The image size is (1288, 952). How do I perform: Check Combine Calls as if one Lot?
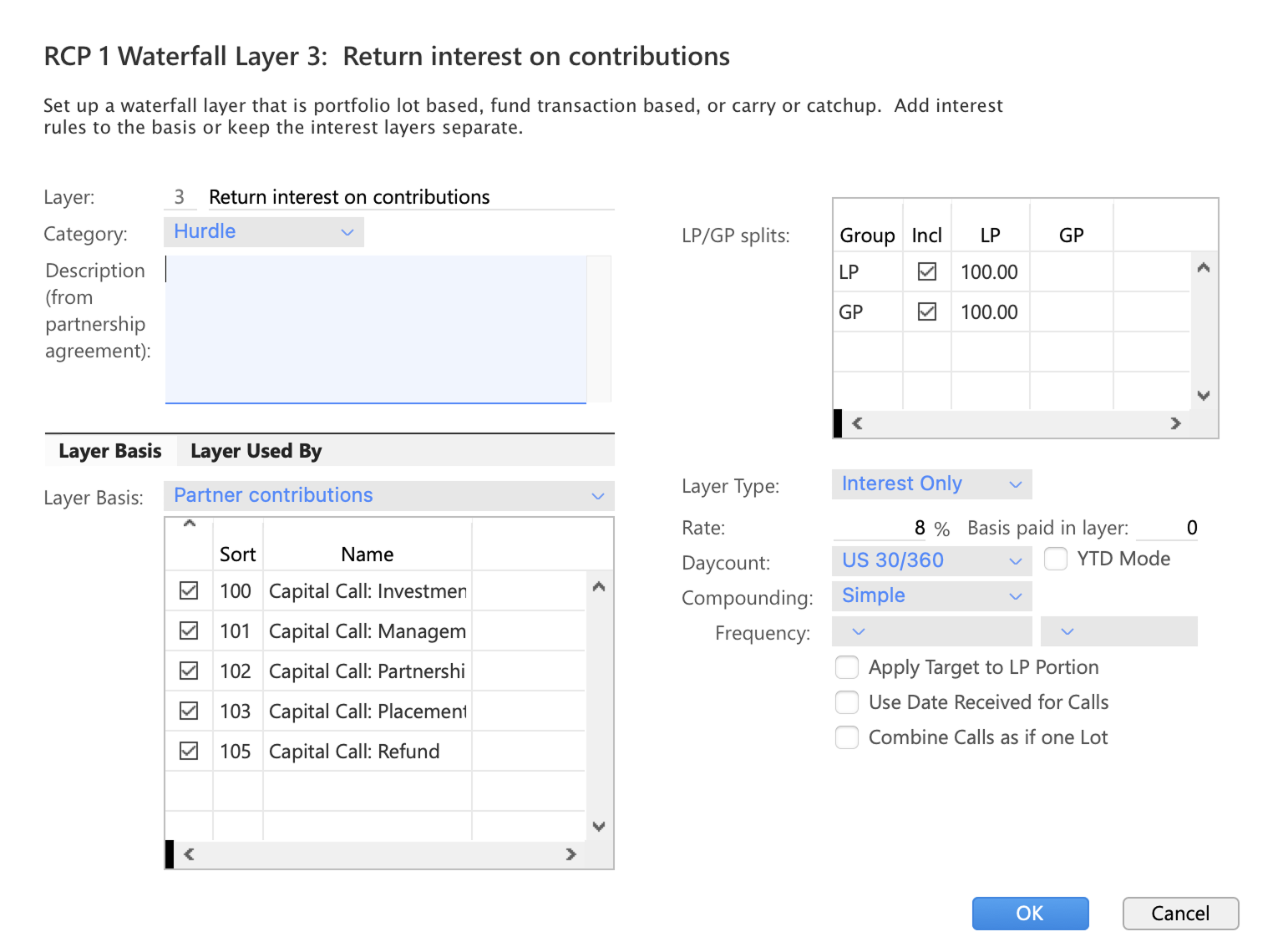click(847, 737)
